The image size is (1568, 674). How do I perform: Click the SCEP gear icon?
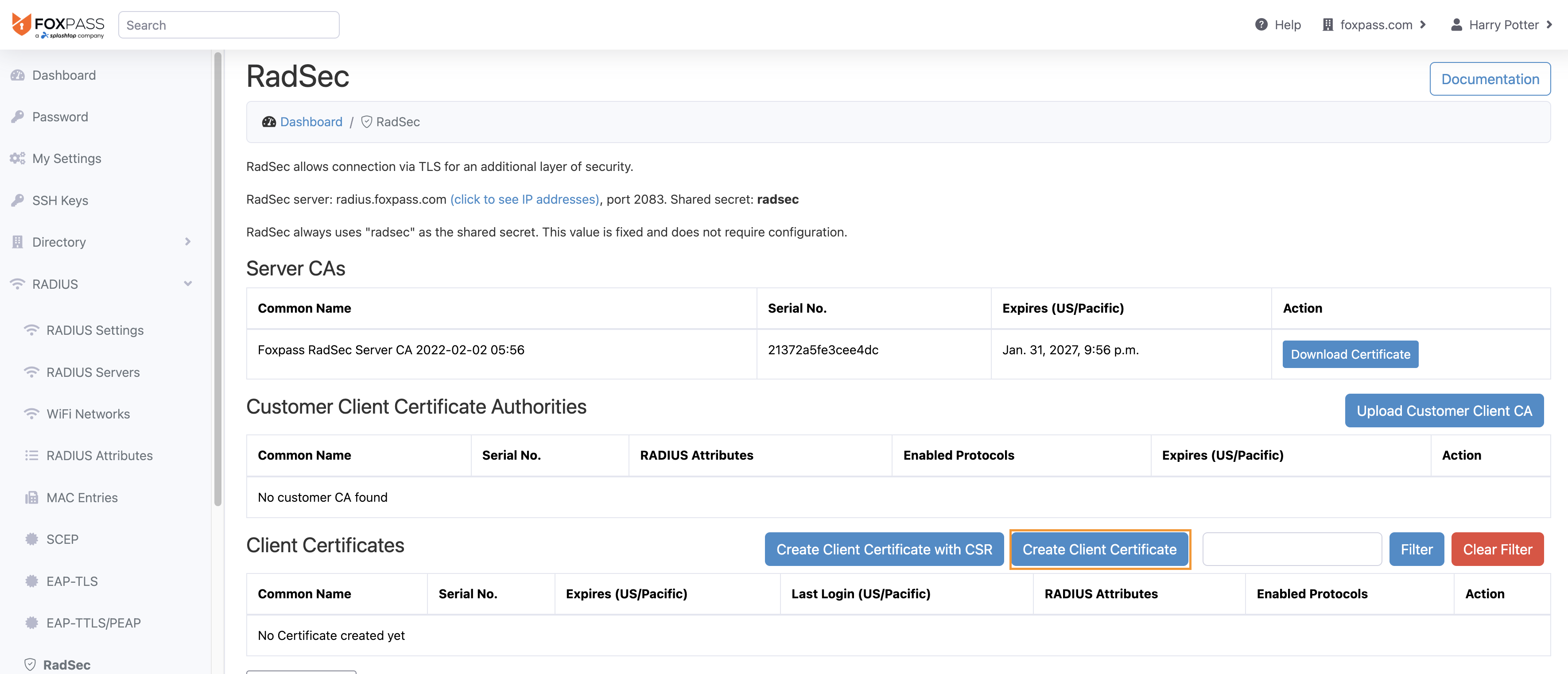(x=31, y=539)
